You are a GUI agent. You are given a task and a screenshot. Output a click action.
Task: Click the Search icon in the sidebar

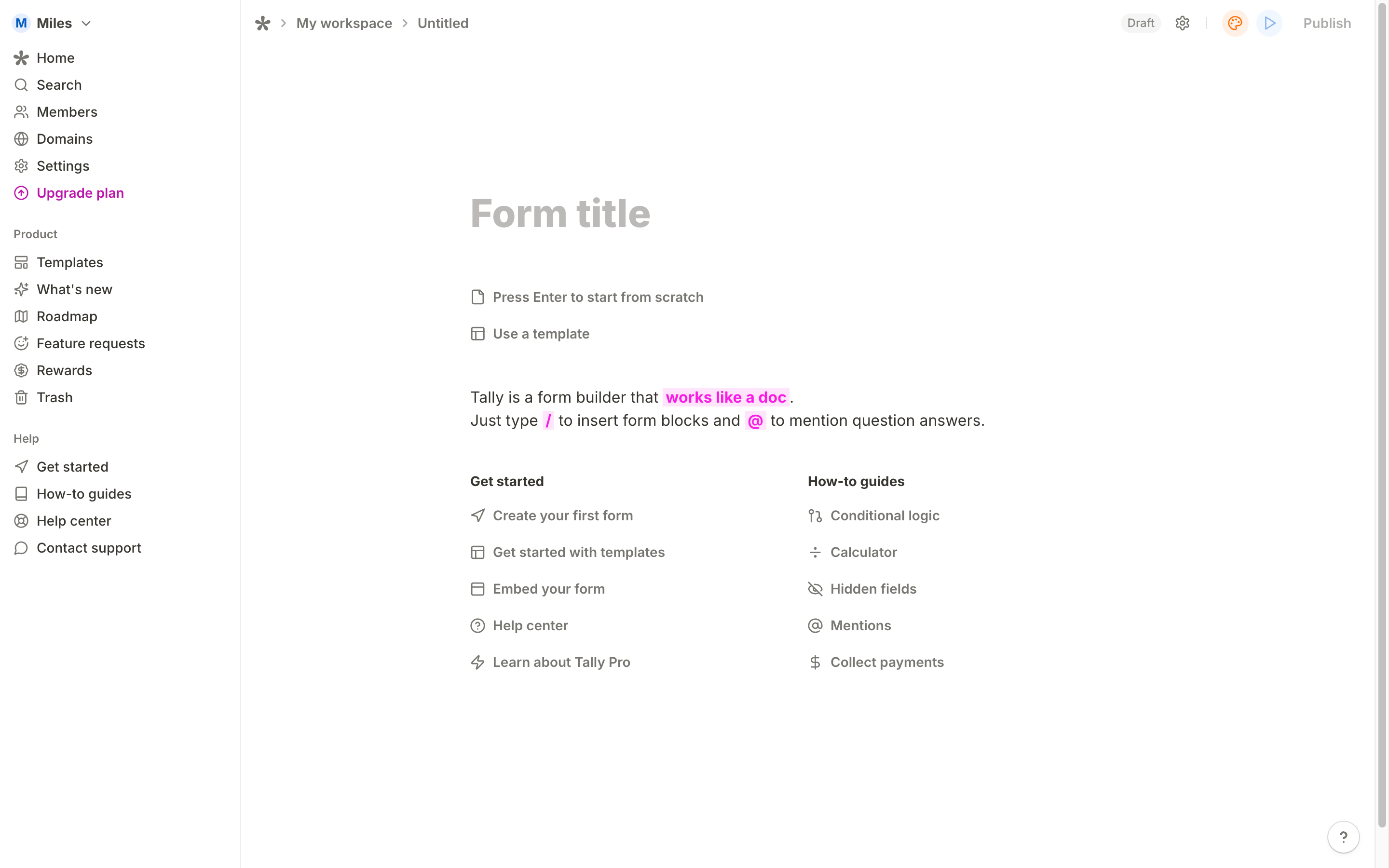pyautogui.click(x=21, y=84)
